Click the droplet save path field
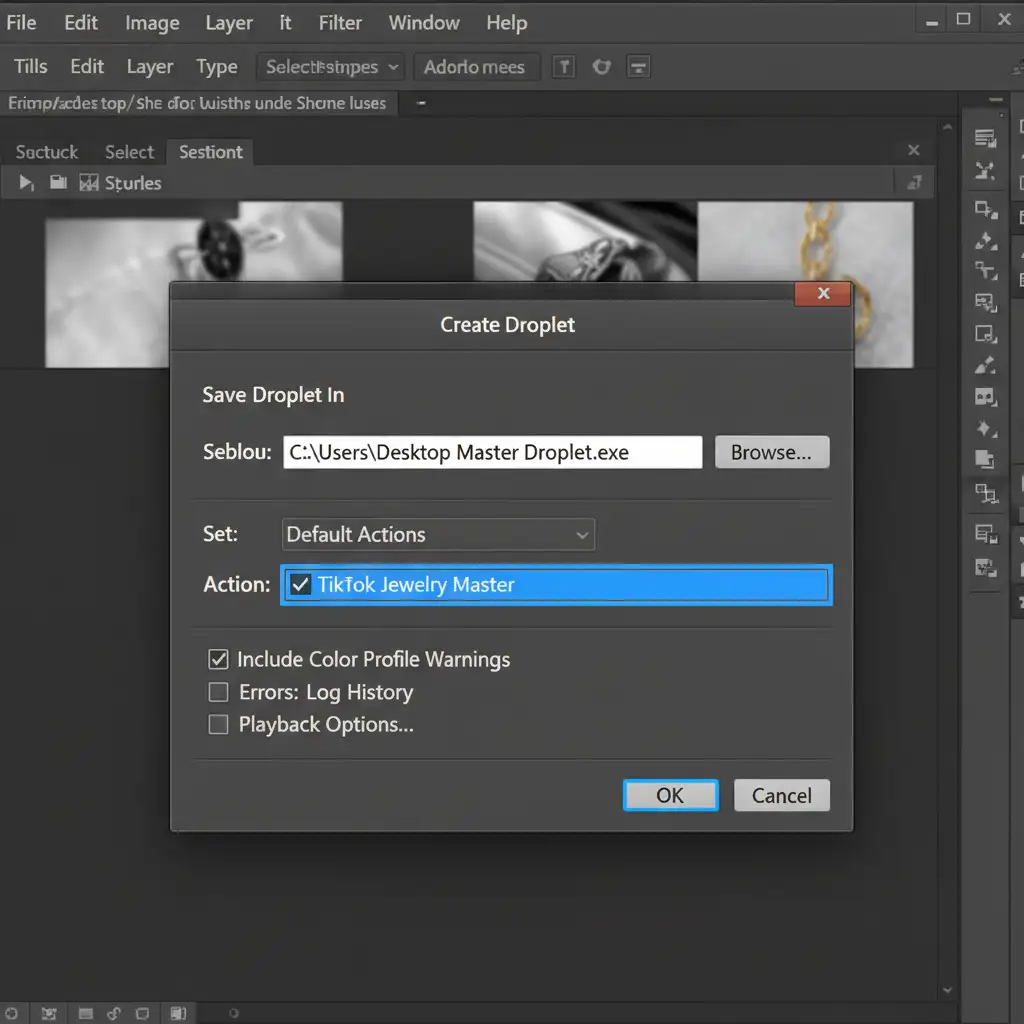The image size is (1024, 1024). pos(493,452)
